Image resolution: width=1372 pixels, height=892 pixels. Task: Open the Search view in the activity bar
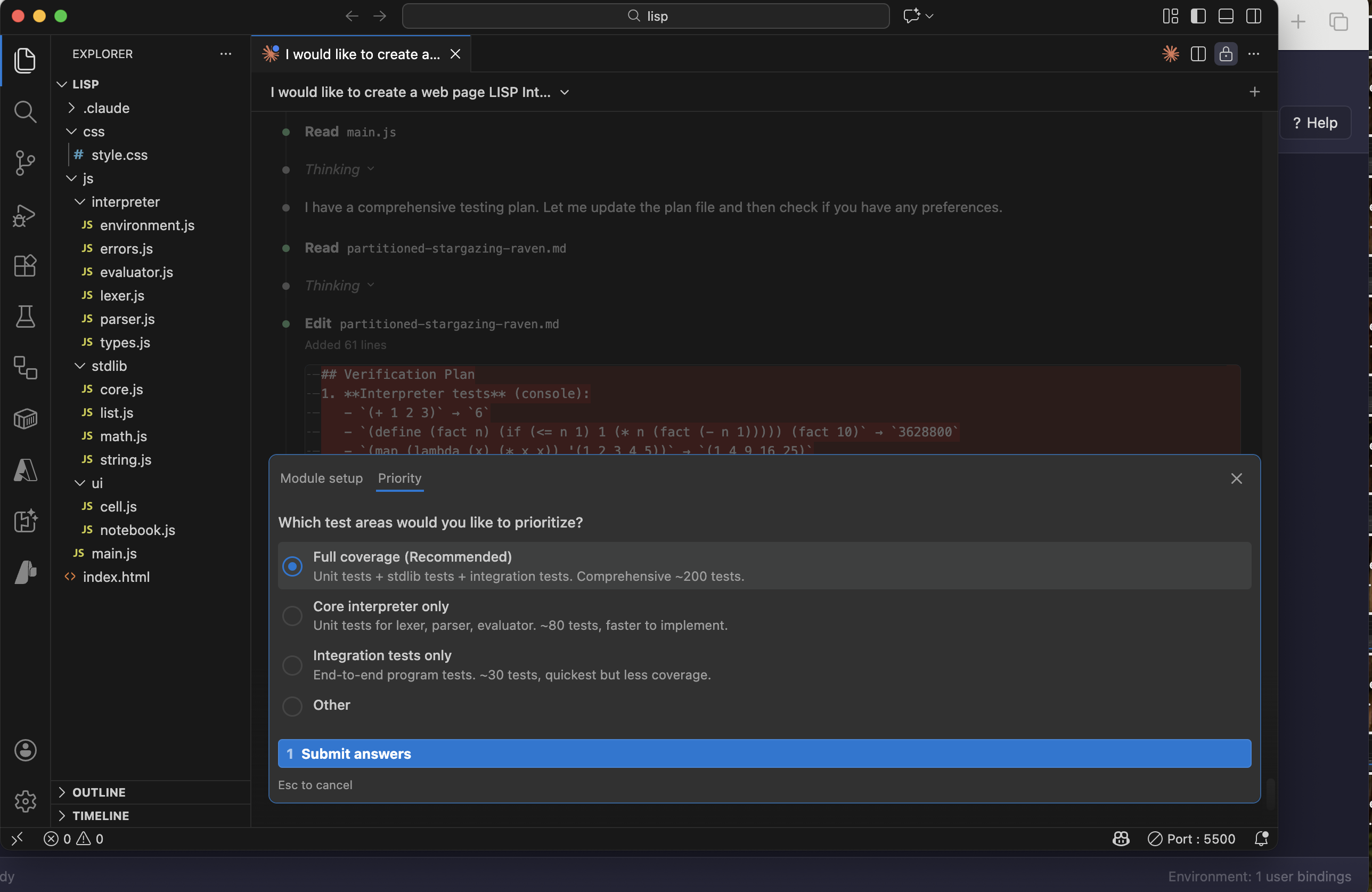click(25, 112)
